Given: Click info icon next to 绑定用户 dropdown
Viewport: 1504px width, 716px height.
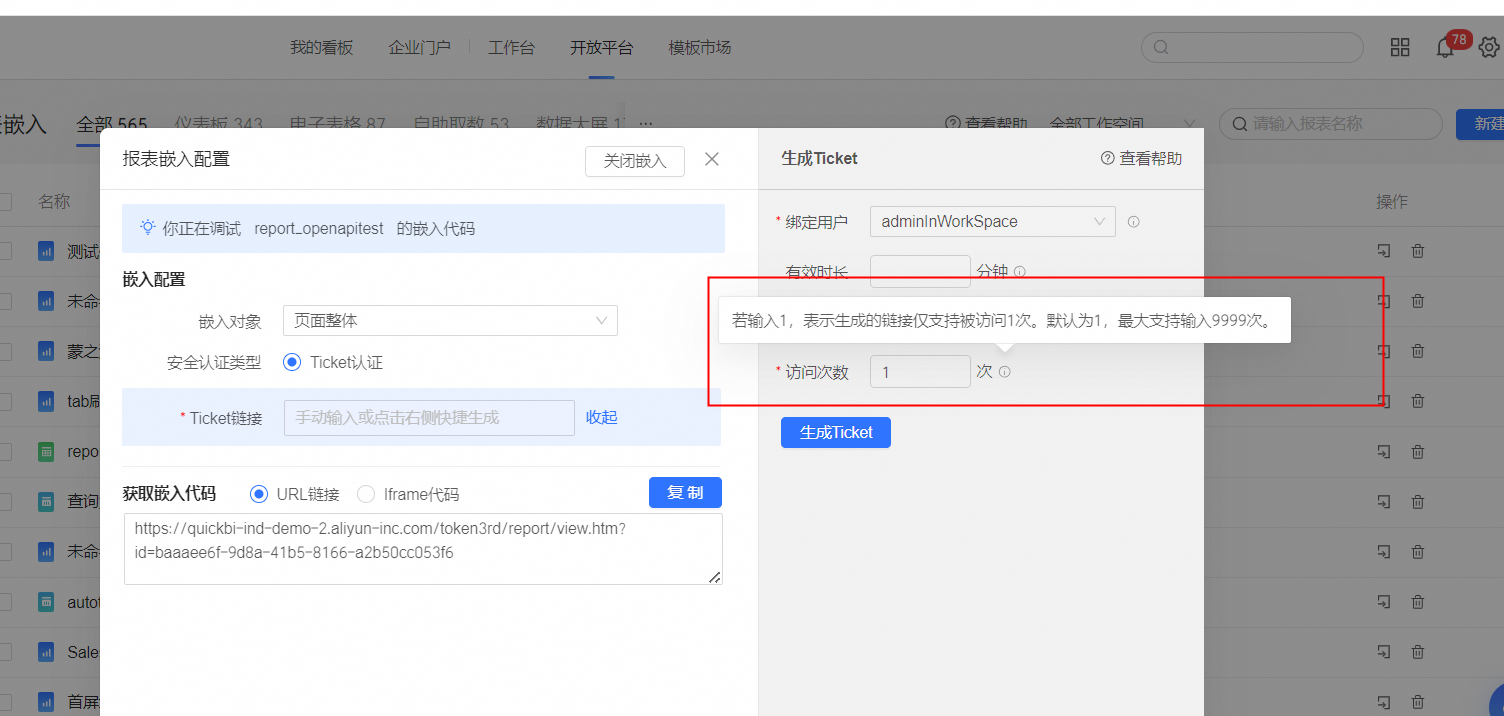Looking at the screenshot, I should coord(1133,222).
